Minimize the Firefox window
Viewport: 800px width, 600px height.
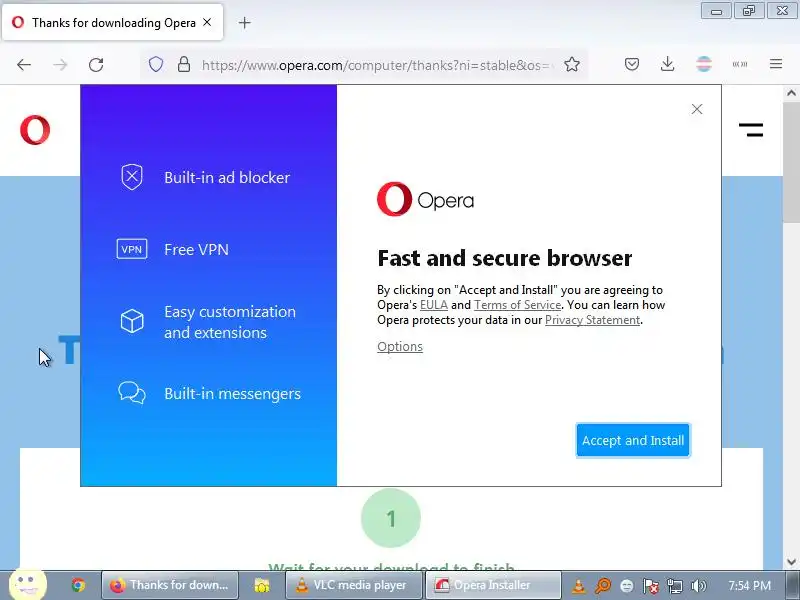point(716,11)
